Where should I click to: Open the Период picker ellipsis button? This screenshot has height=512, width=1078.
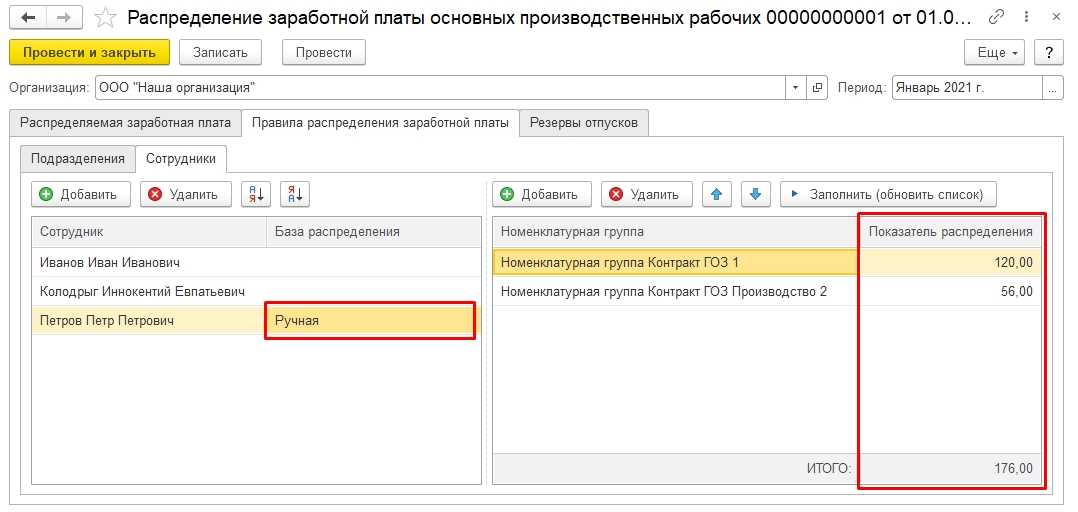[1053, 88]
